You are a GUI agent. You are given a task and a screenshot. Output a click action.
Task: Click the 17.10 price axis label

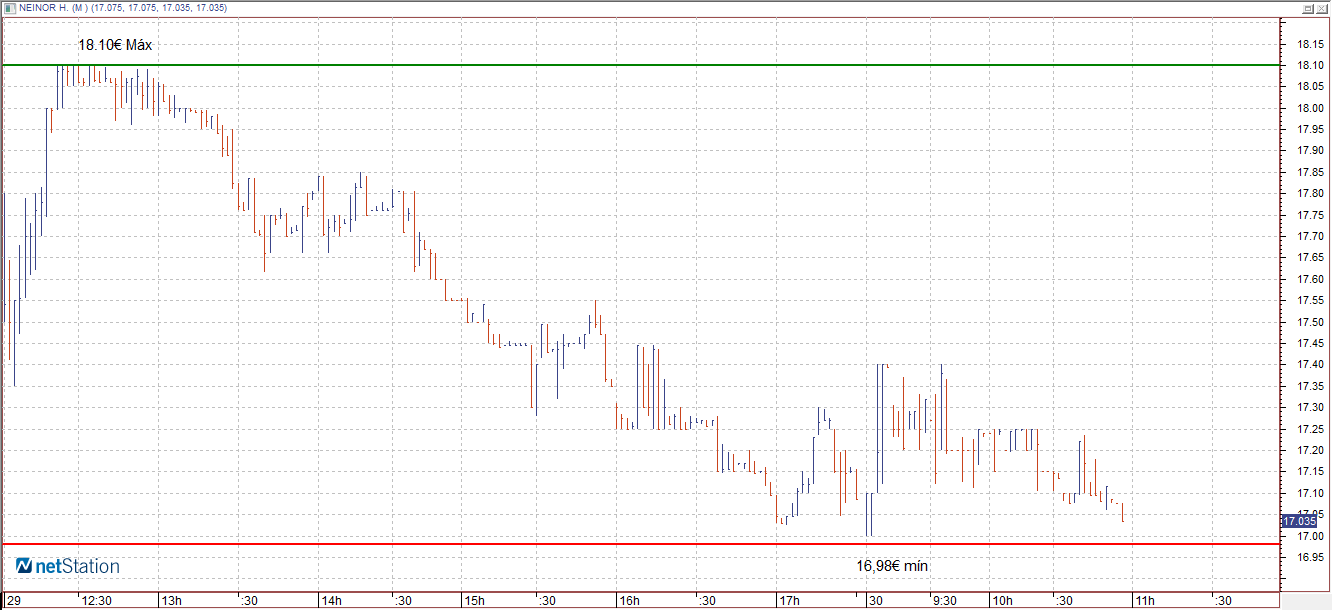pyautogui.click(x=1310, y=494)
